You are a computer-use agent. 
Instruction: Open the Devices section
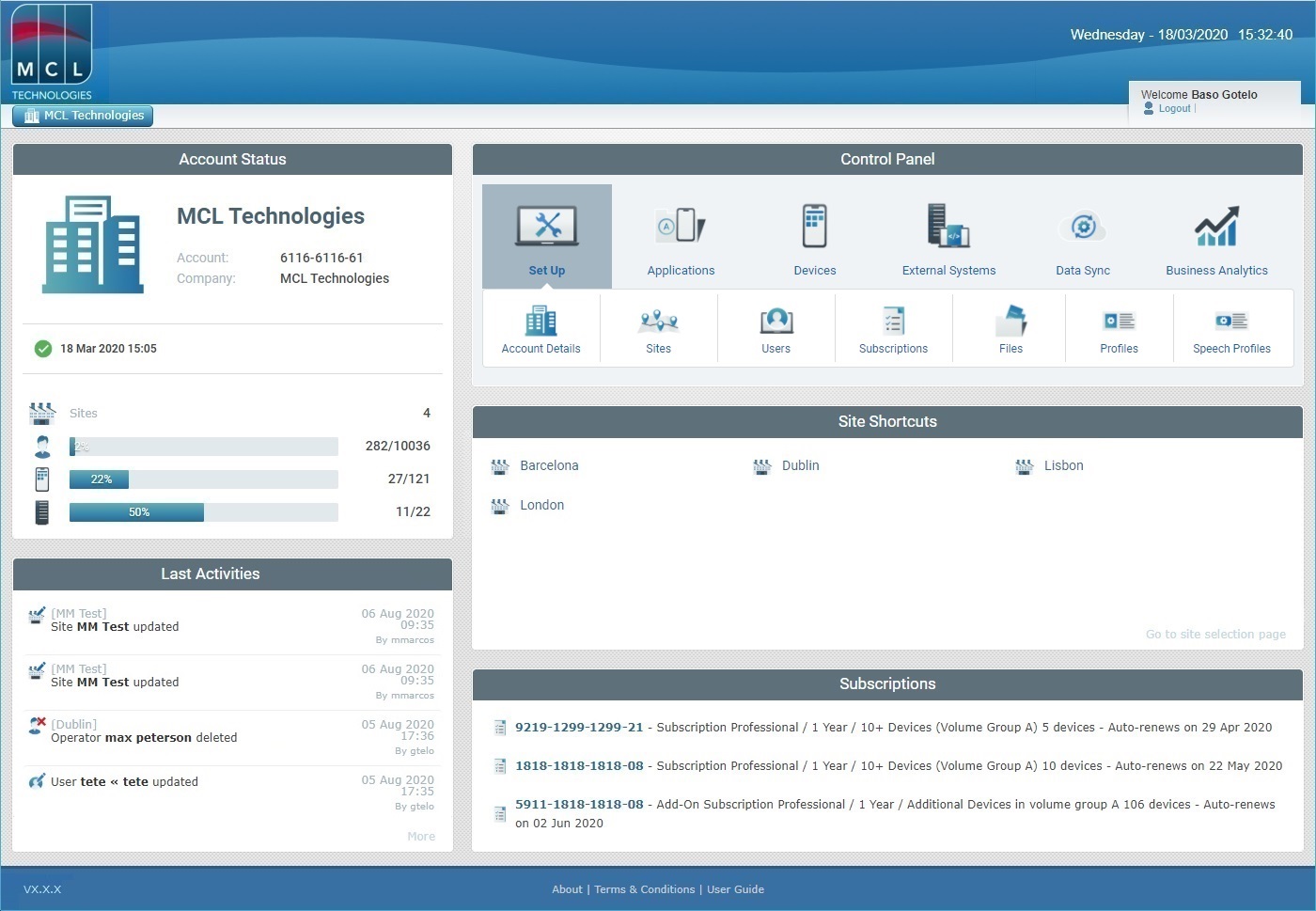click(813, 236)
